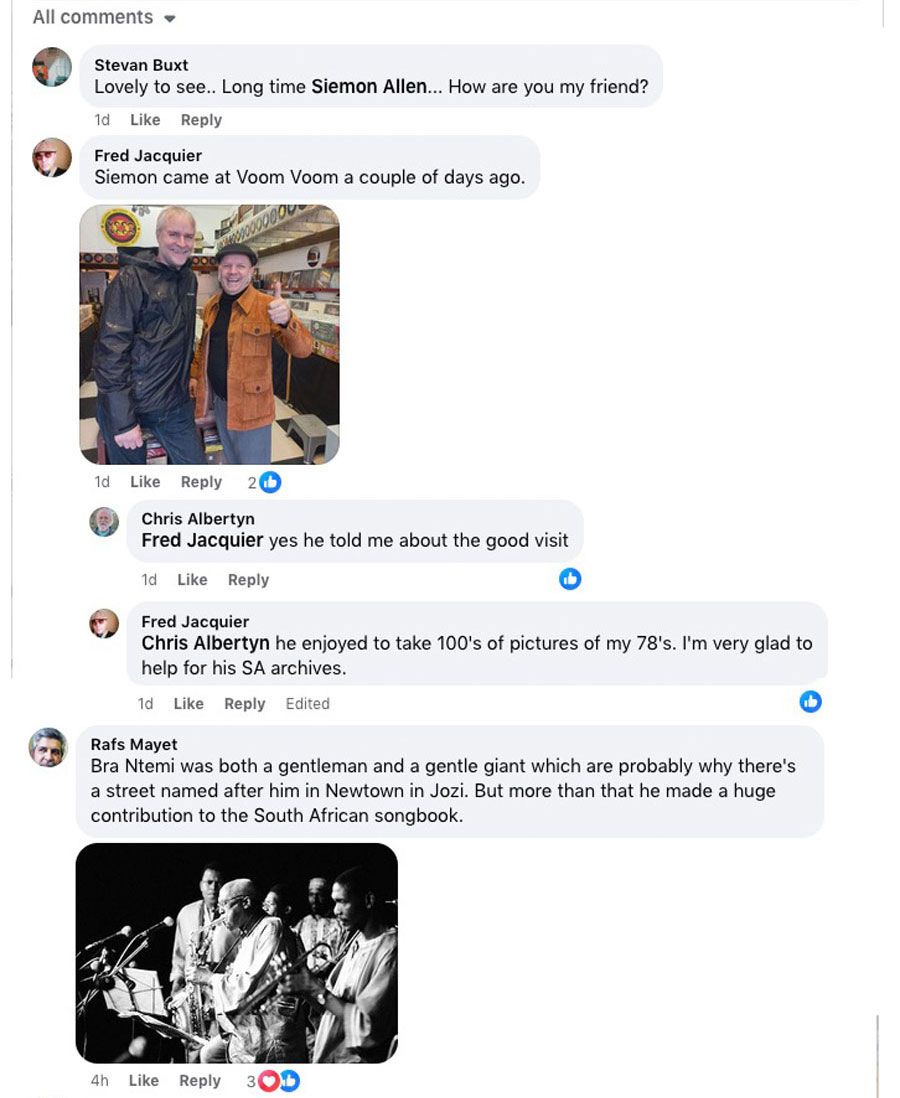The image size is (900, 1098).
Task: Like Stevan Buxt's comment
Action: [x=145, y=120]
